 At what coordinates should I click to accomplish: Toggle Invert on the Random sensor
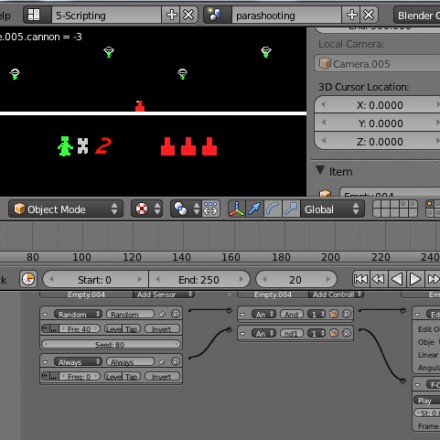162,329
